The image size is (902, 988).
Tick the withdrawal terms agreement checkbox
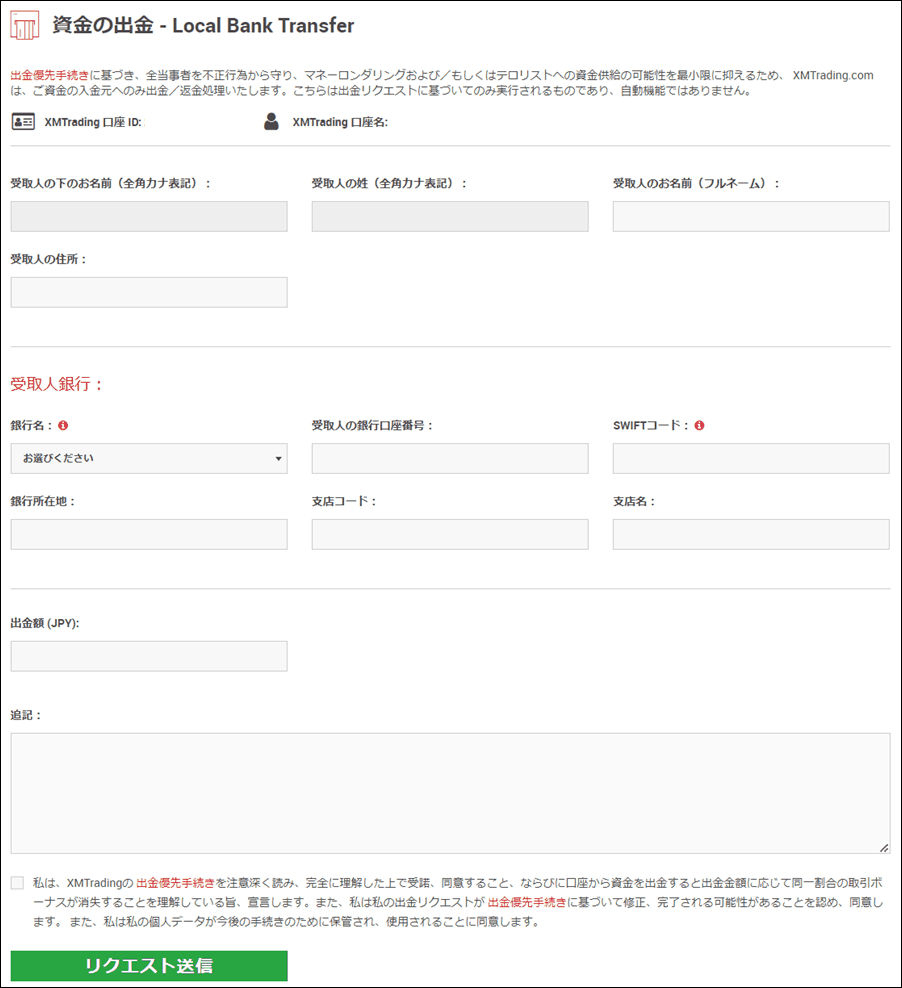tap(17, 883)
